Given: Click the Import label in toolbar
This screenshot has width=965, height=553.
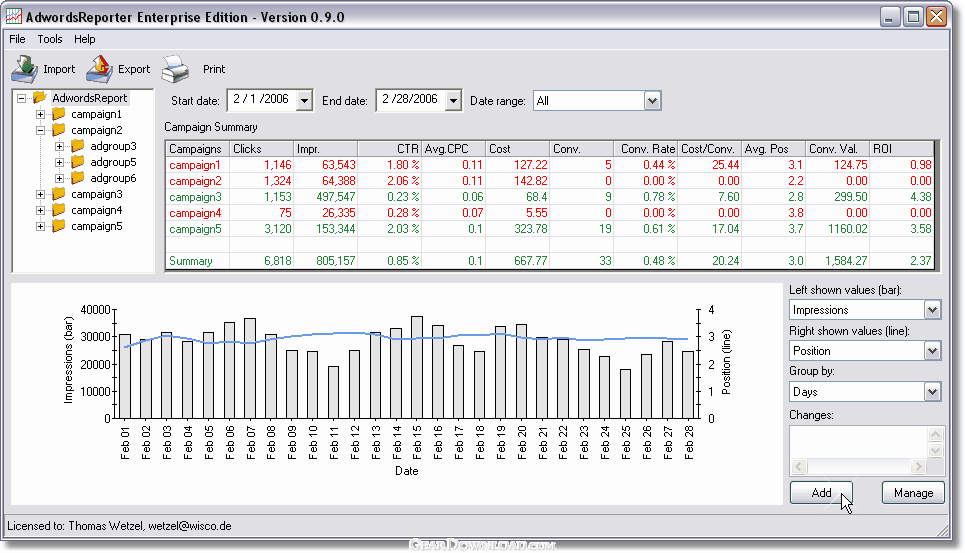Looking at the screenshot, I should pyautogui.click(x=59, y=69).
